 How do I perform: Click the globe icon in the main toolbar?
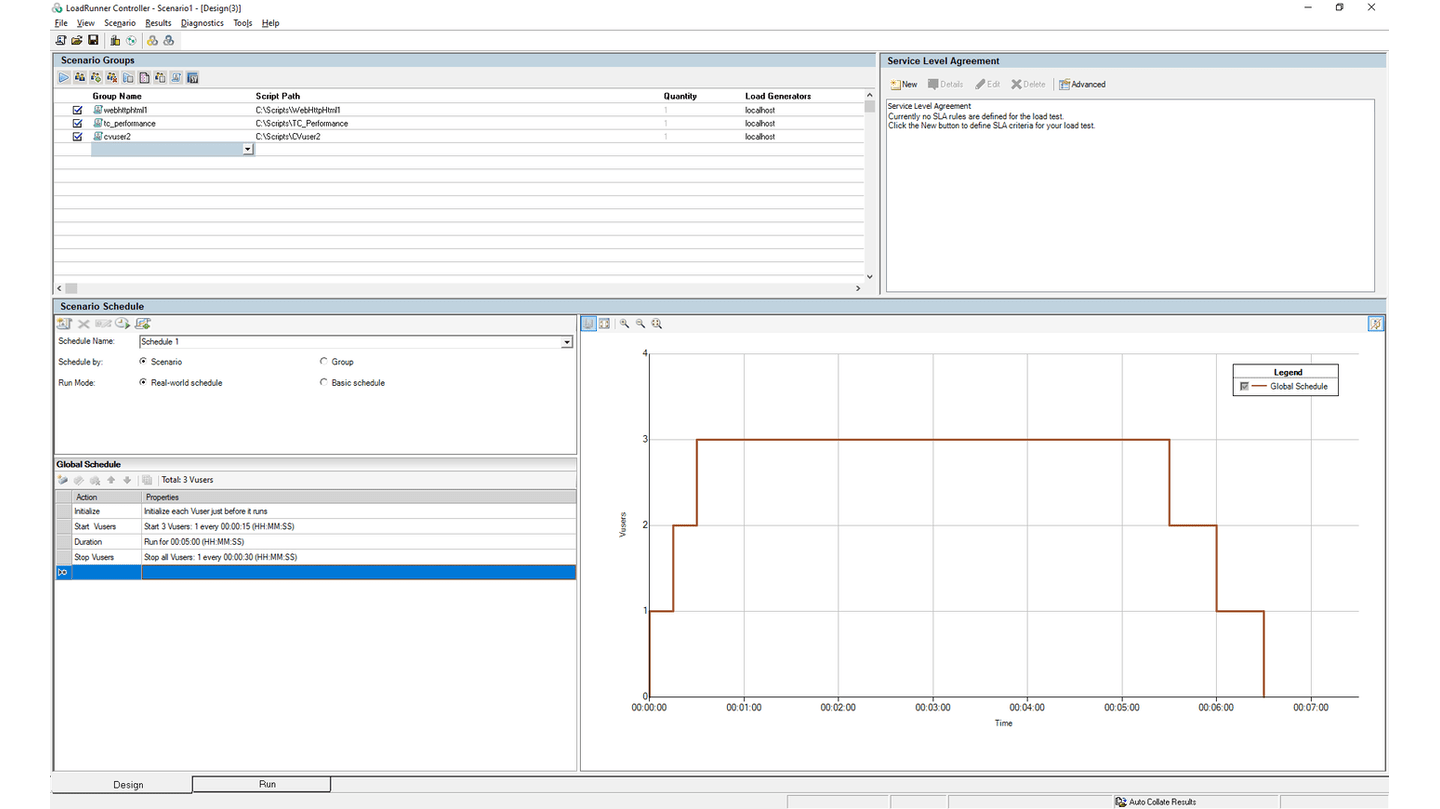[131, 41]
